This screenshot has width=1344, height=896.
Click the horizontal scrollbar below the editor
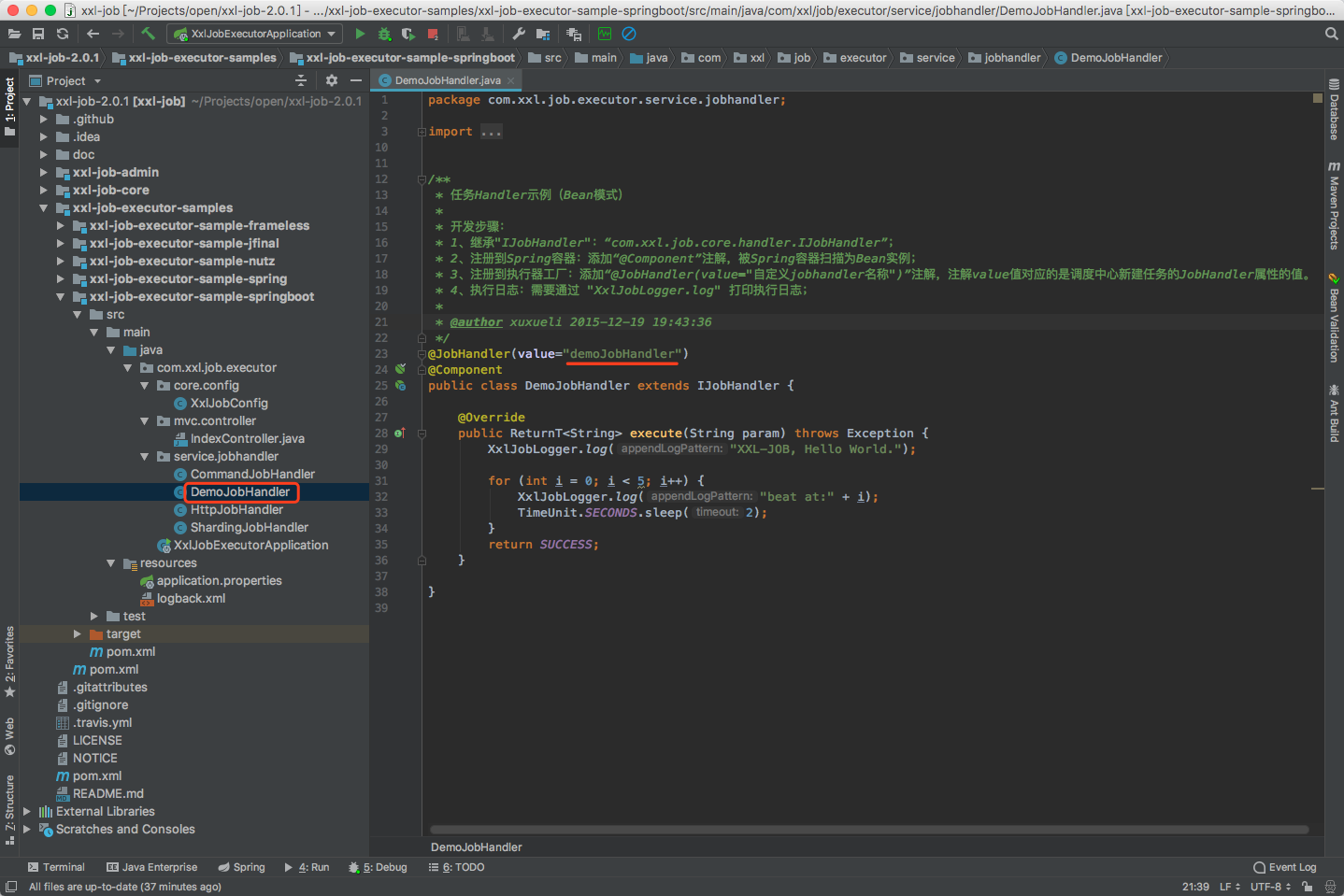coord(868,829)
